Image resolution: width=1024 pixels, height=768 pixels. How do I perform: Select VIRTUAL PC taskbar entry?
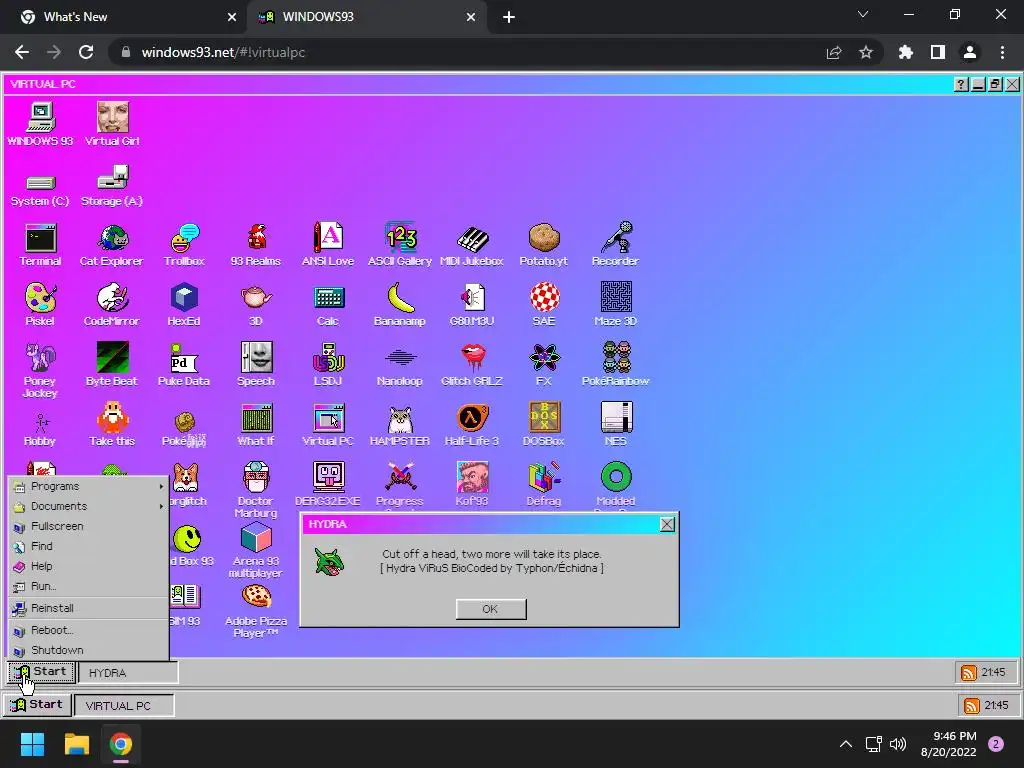[x=124, y=706]
